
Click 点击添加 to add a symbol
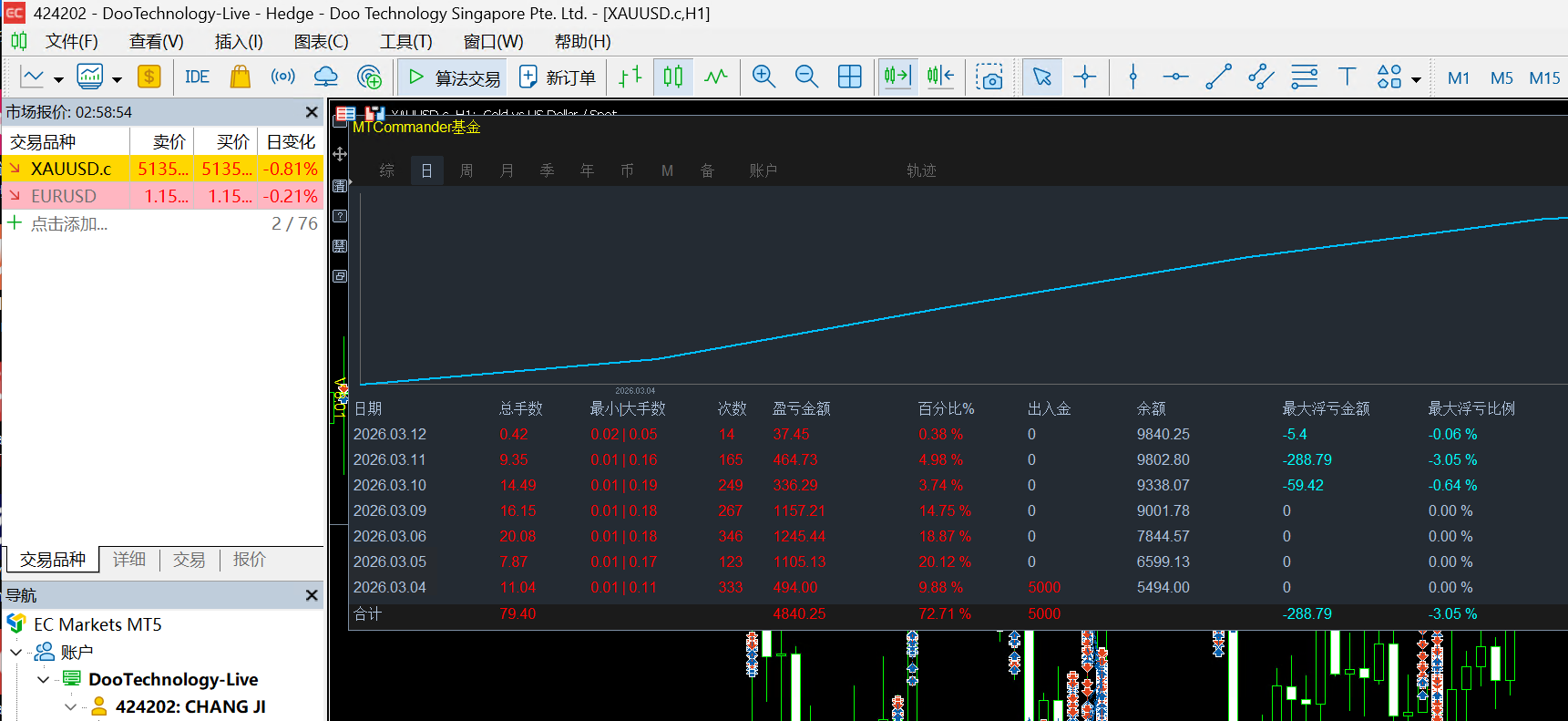tap(68, 224)
